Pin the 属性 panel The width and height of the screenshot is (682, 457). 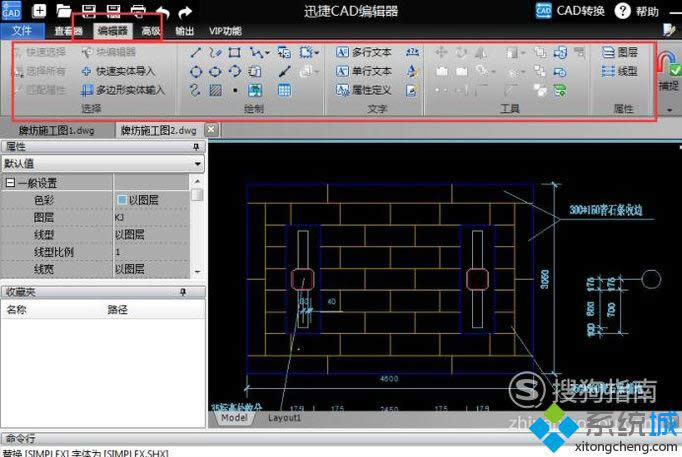(196, 147)
